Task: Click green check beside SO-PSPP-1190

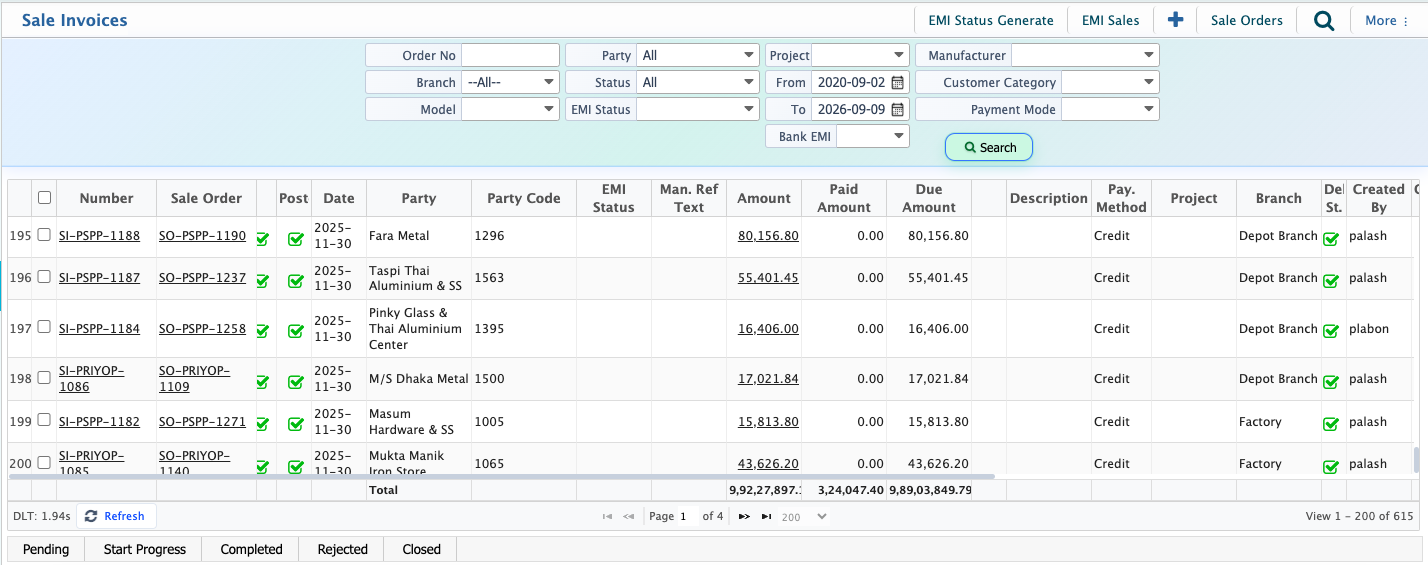Action: 263,239
